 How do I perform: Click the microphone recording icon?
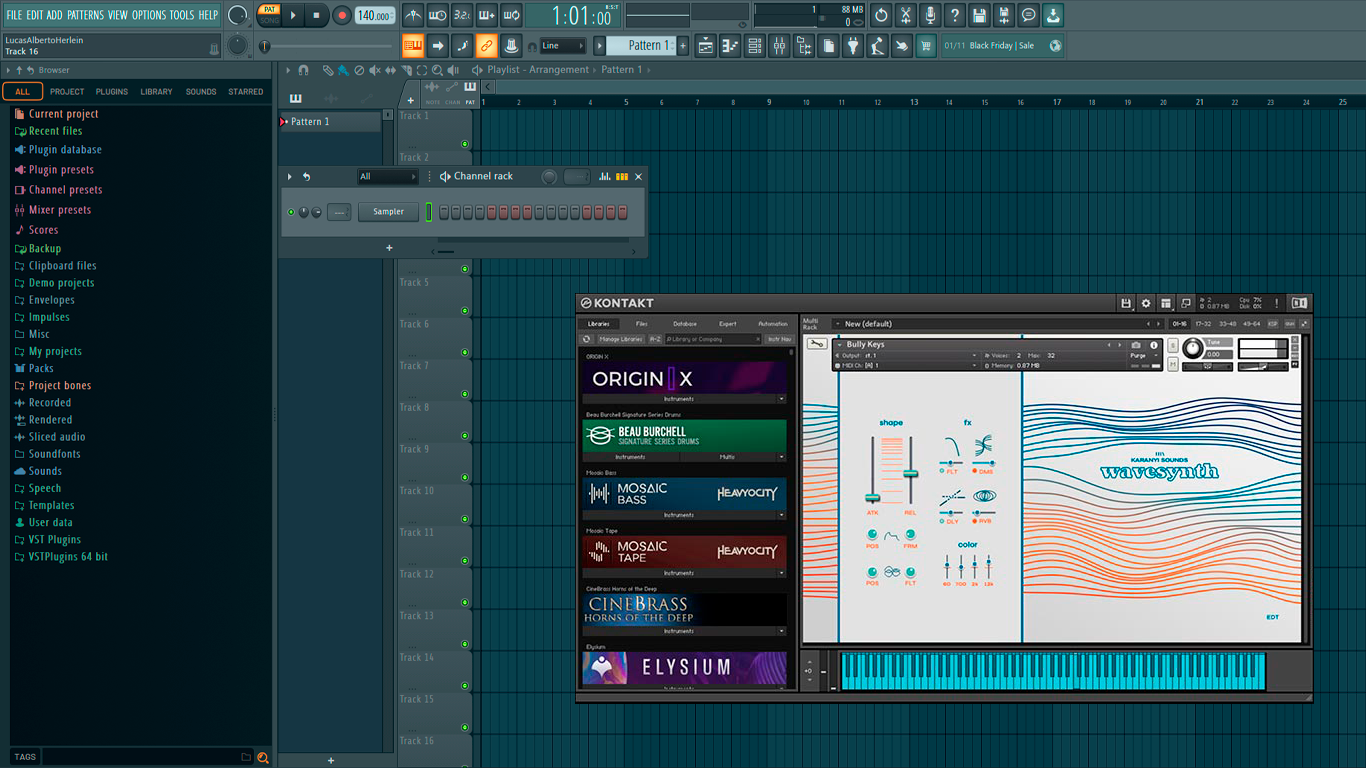[931, 15]
